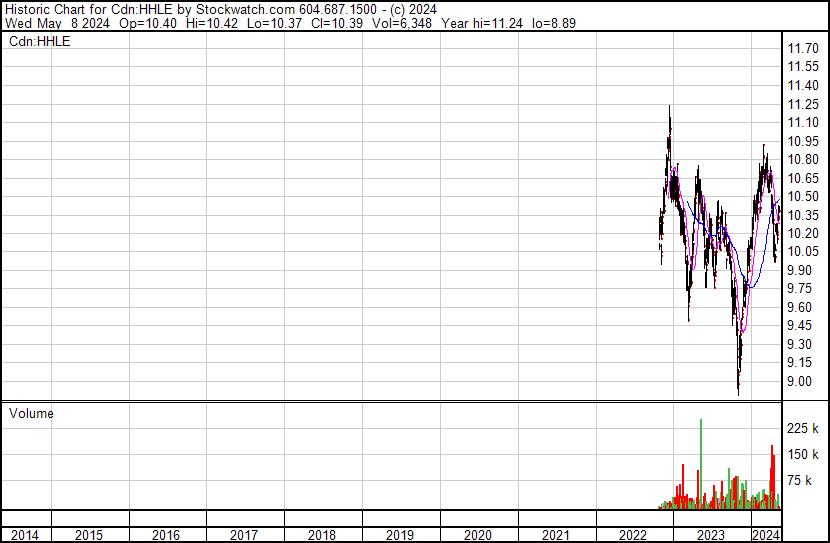Click the 2024 year label

[765, 535]
